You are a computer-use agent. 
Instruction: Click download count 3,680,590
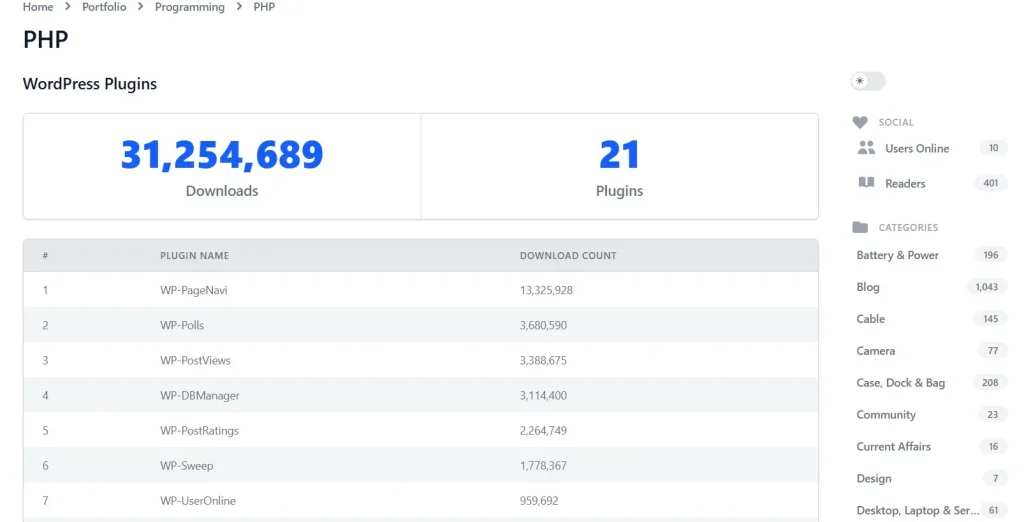tap(543, 325)
